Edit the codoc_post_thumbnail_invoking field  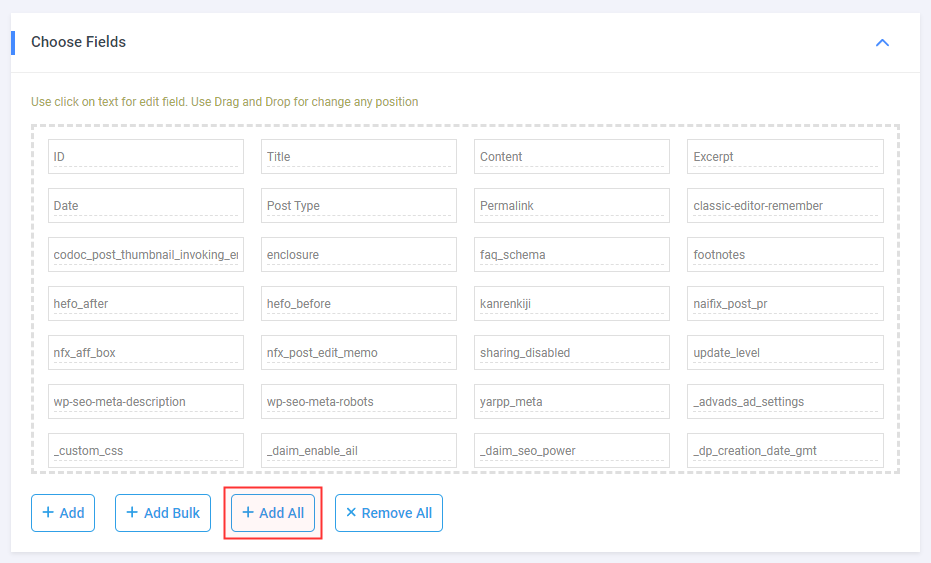pyautogui.click(x=146, y=255)
